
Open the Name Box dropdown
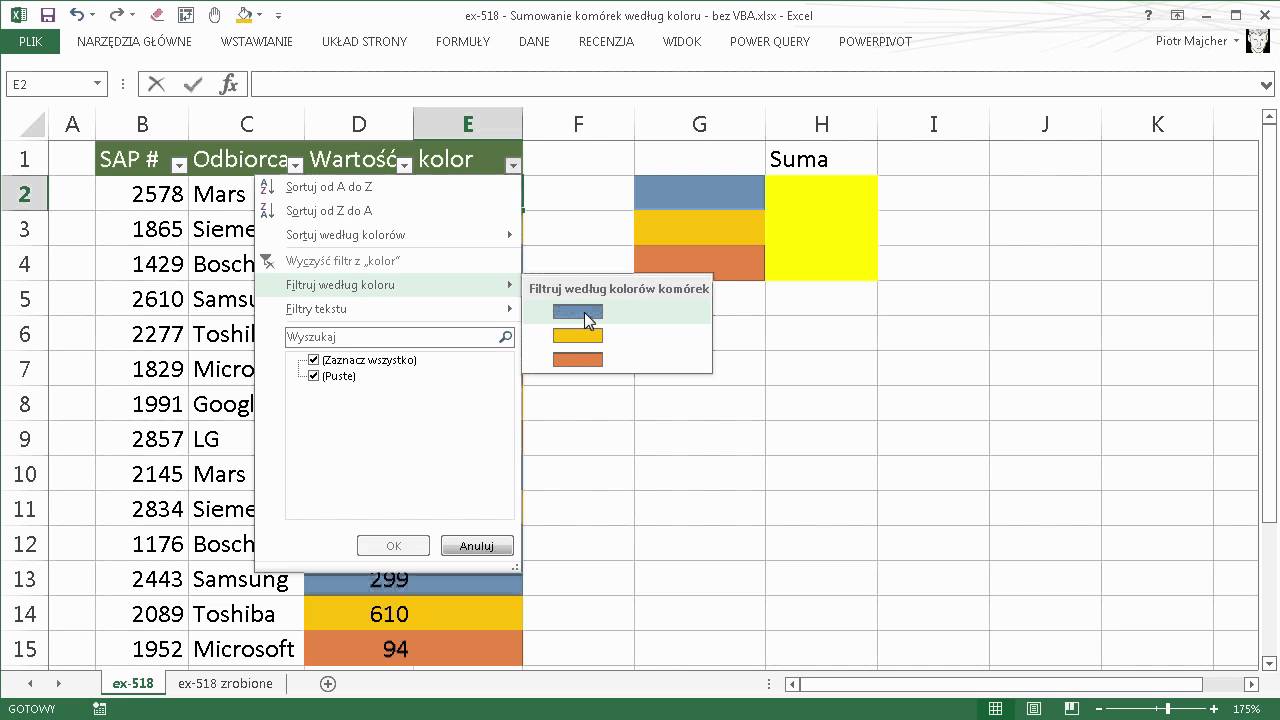point(97,84)
